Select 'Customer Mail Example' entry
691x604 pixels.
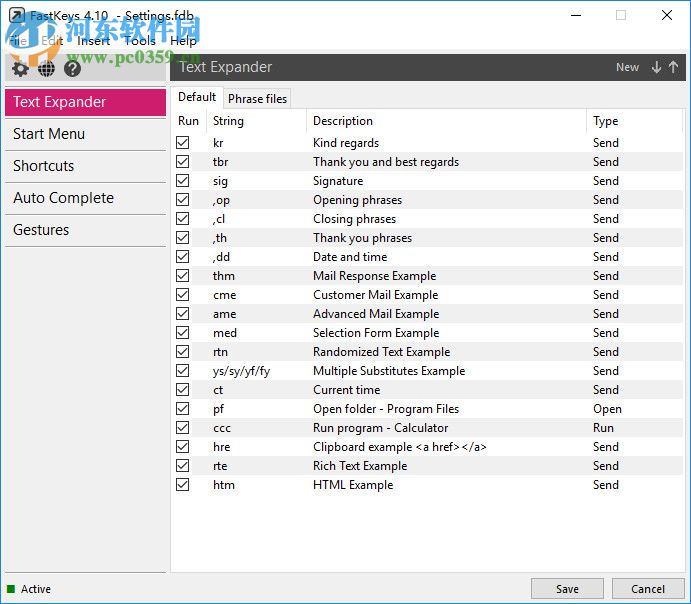[427, 294]
